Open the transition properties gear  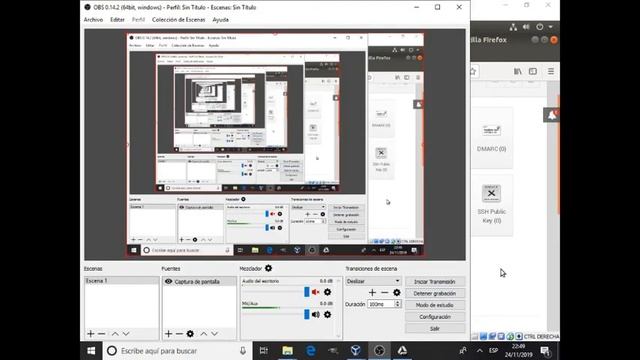click(x=397, y=293)
